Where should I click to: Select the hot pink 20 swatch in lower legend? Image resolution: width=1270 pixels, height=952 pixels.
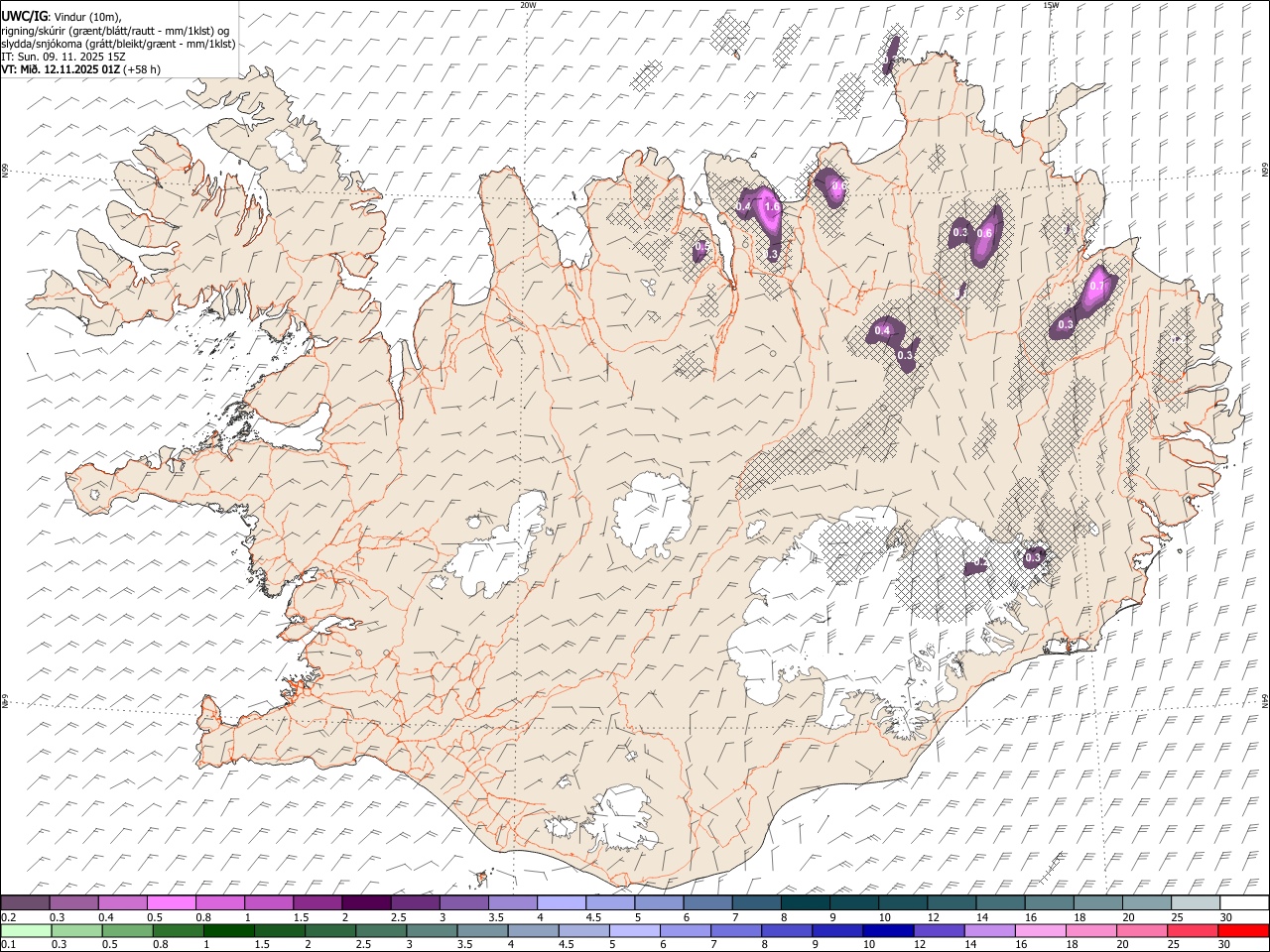(x=1140, y=930)
